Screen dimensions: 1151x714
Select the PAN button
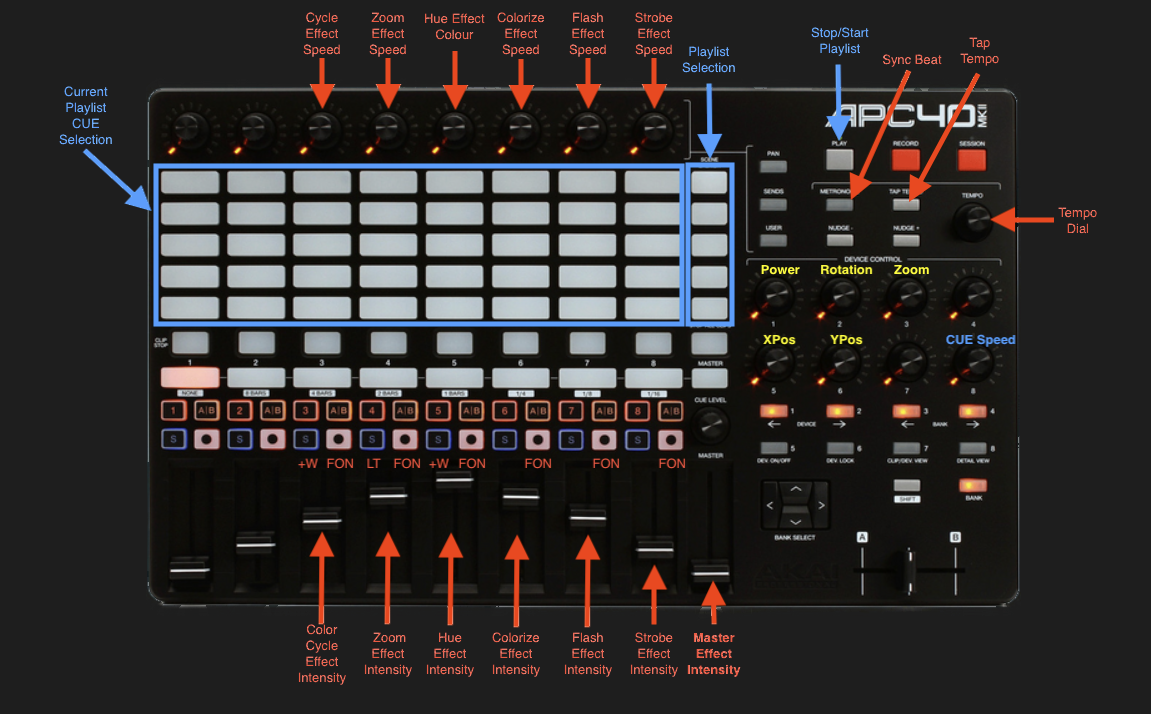(x=773, y=167)
